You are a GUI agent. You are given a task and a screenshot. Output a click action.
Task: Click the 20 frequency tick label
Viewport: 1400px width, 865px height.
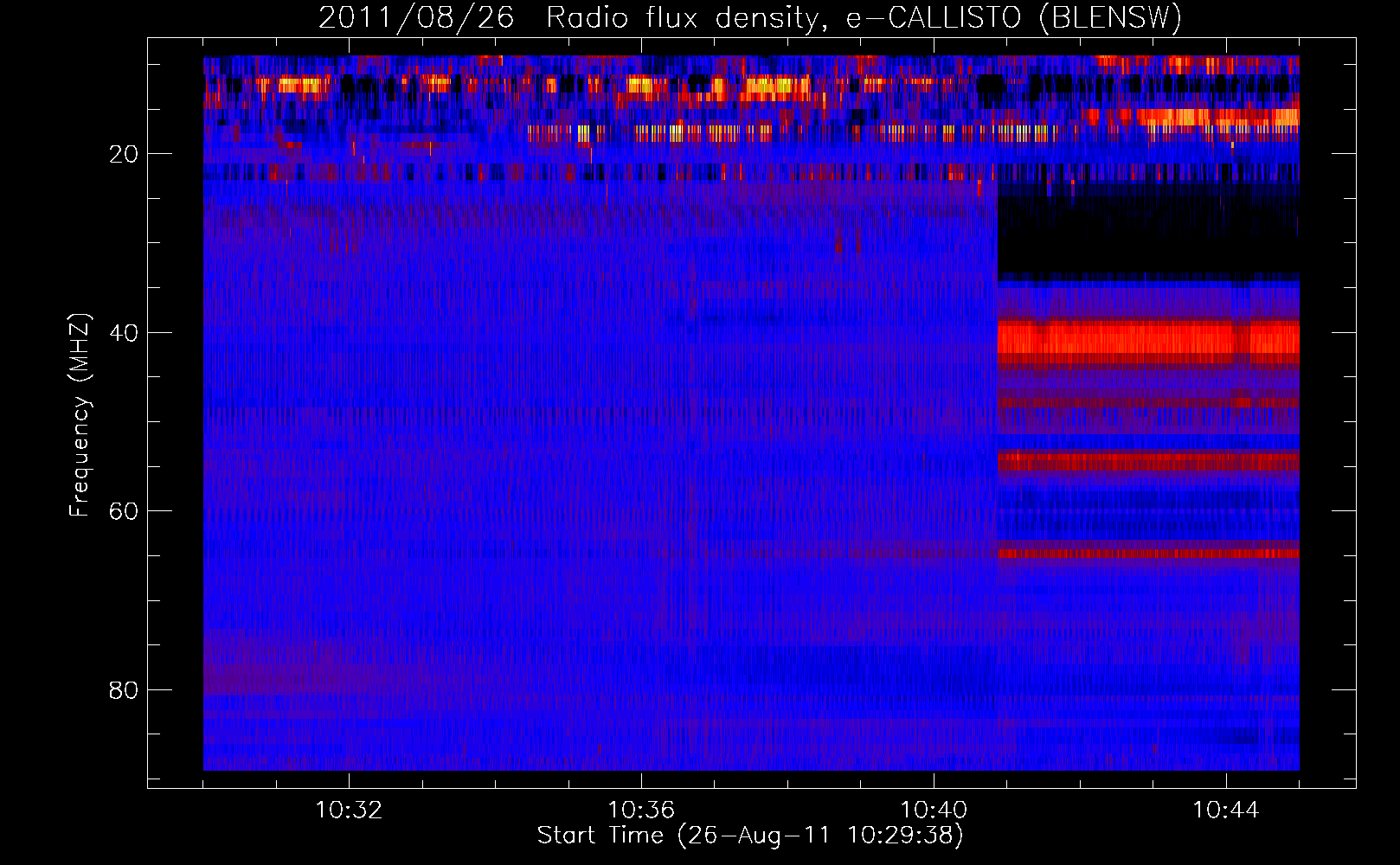125,154
